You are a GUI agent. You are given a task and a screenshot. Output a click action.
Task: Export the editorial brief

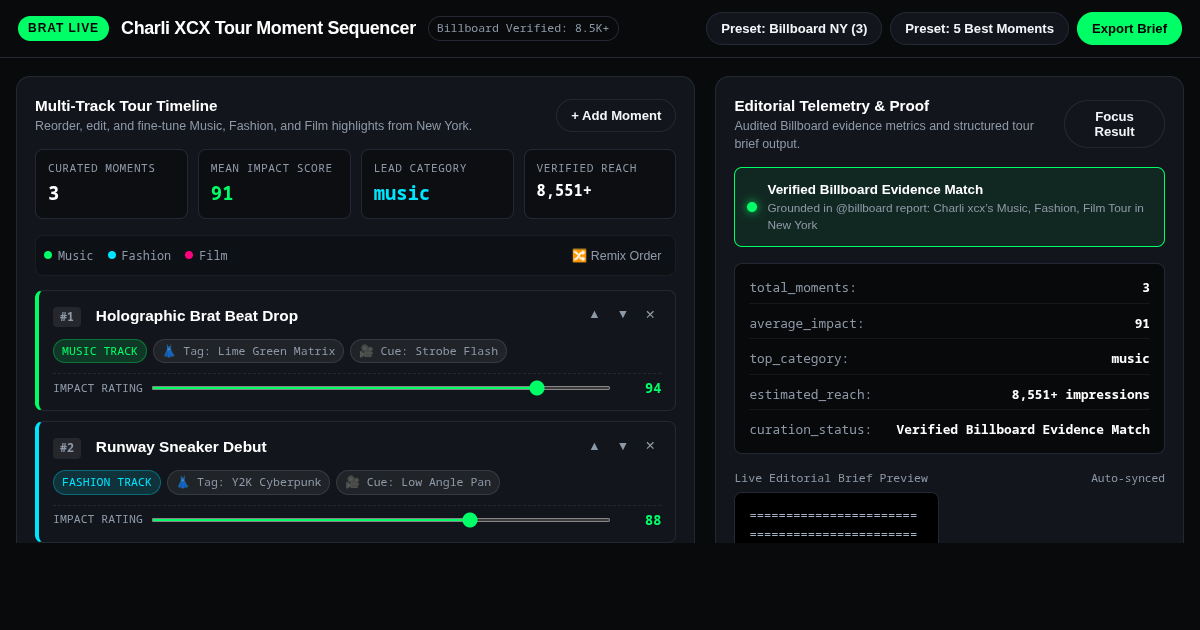pyautogui.click(x=1129, y=28)
